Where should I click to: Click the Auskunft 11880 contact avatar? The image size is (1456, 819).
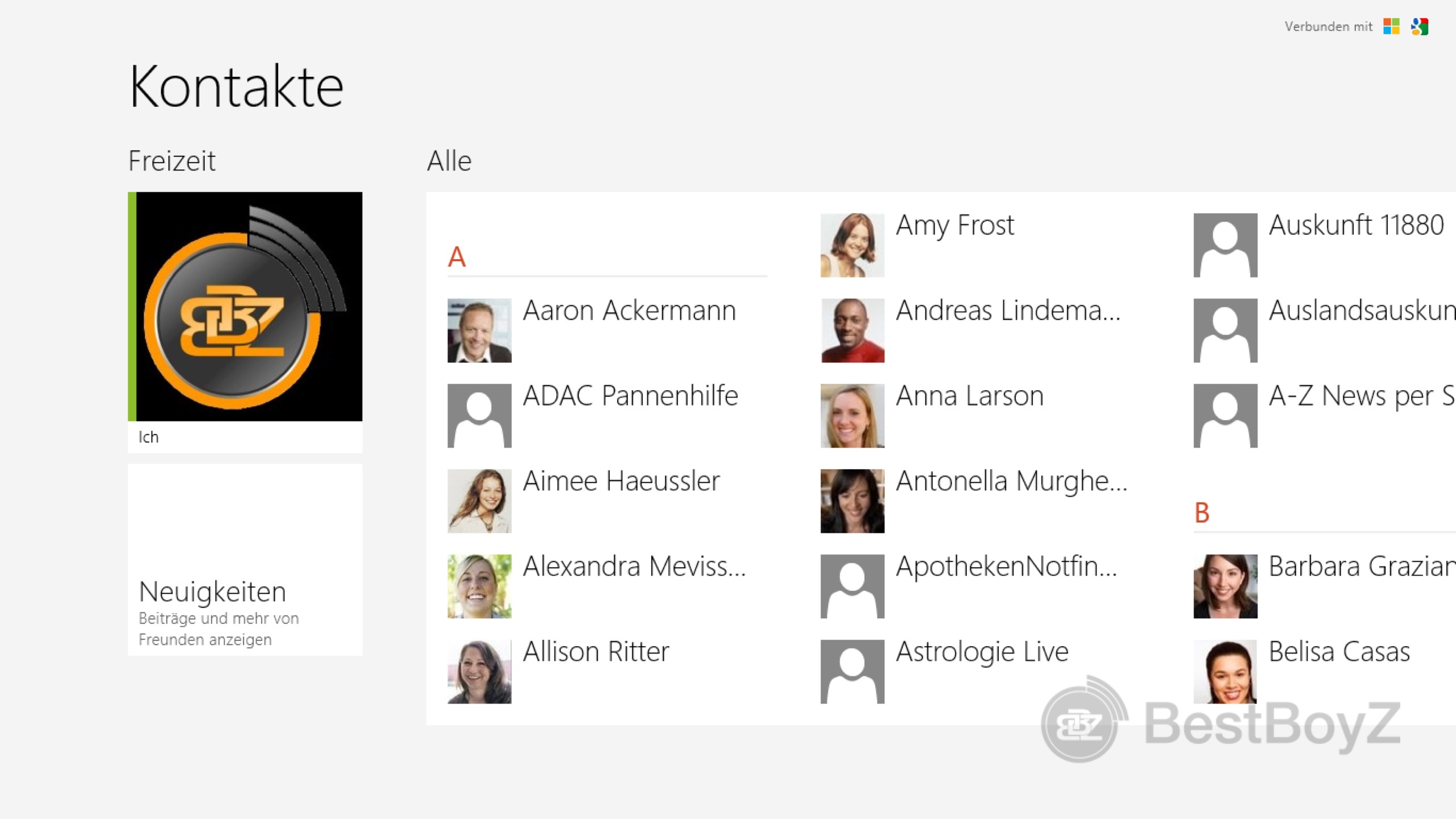(x=1225, y=245)
